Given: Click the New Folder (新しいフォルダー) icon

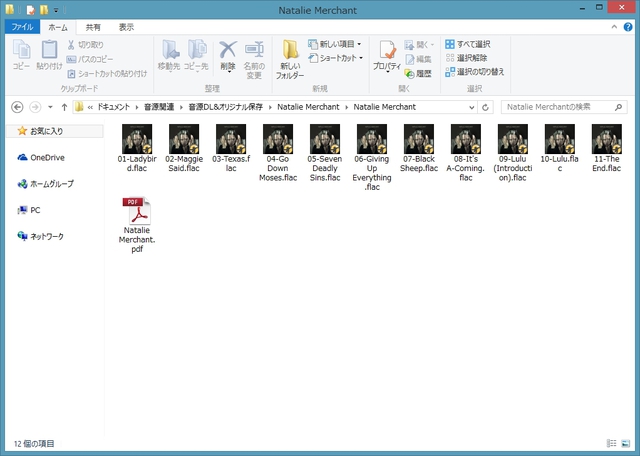Looking at the screenshot, I should (290, 58).
